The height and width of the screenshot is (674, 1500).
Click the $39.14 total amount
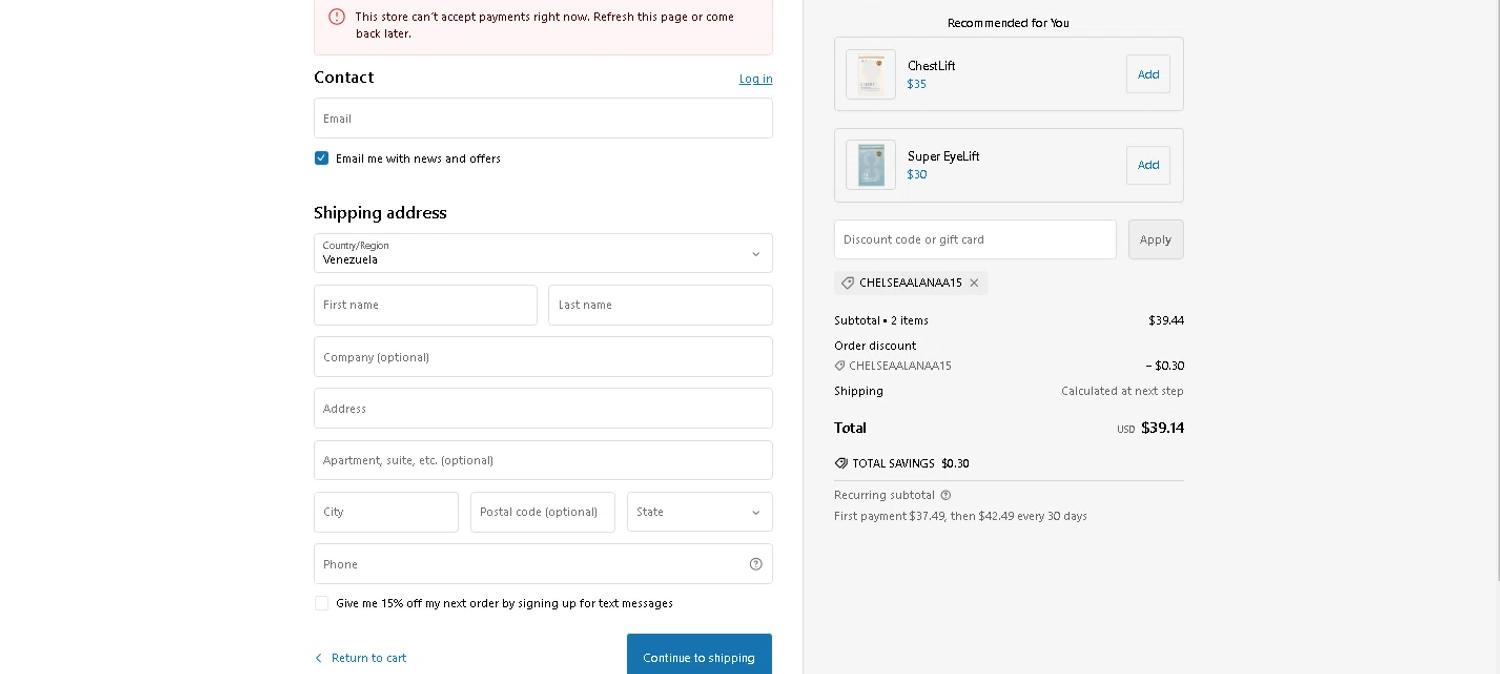click(1163, 428)
